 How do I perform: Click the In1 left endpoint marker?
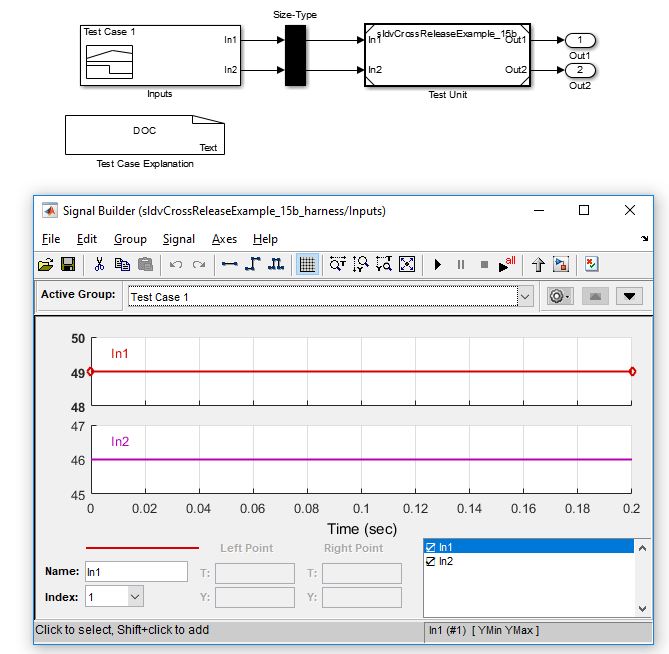point(90,372)
